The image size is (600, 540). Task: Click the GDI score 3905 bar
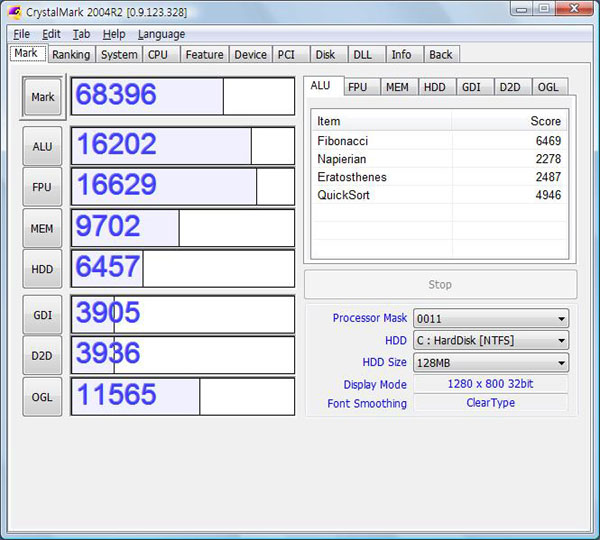pyautogui.click(x=183, y=315)
